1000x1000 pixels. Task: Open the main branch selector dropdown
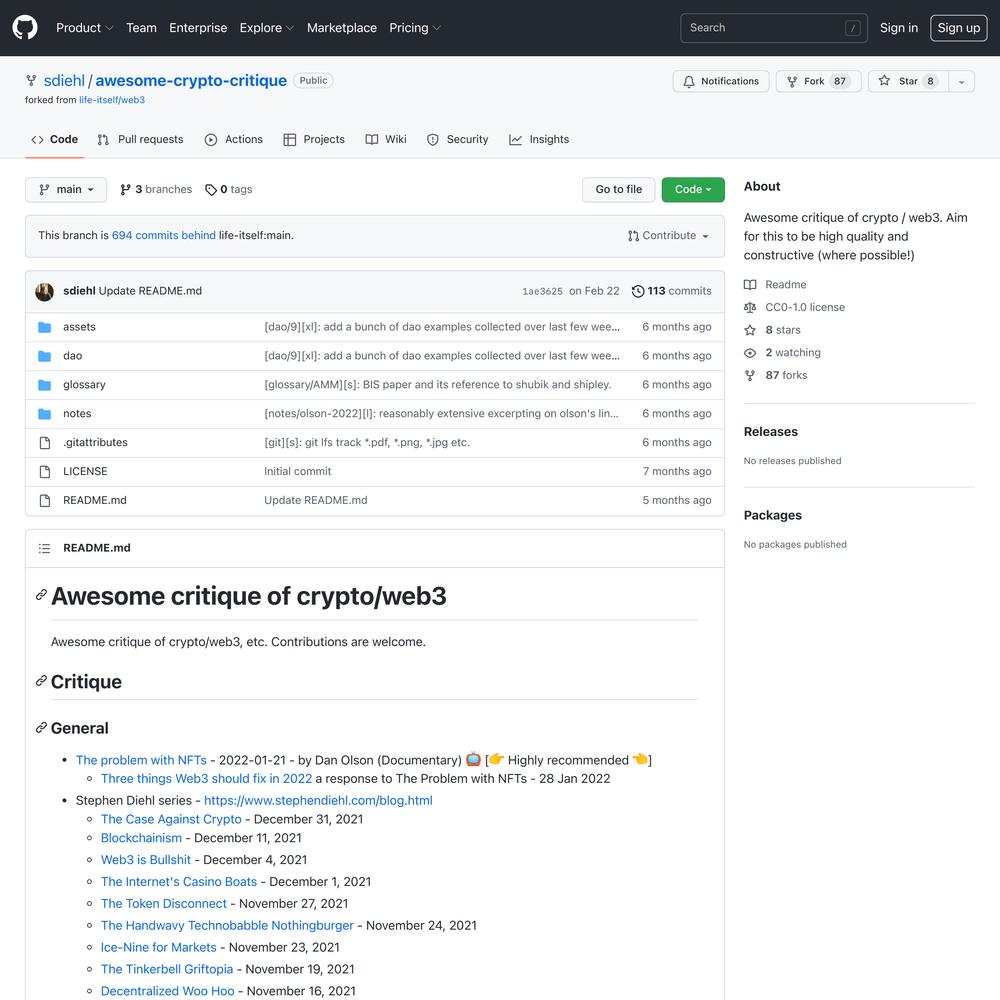(66, 189)
